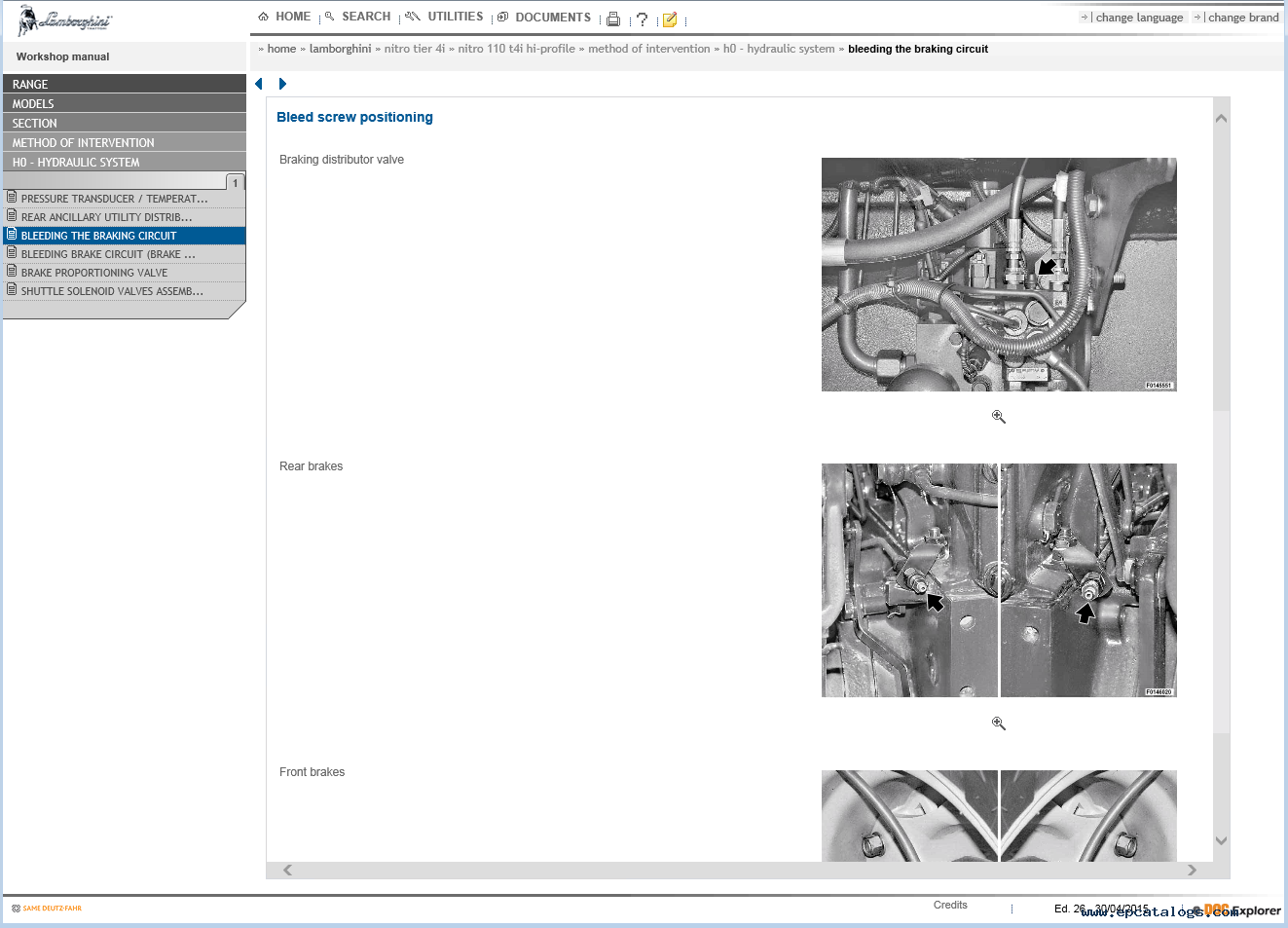Screen dimensions: 1288x928
Task: Click the print icon in toolbar
Action: click(613, 19)
